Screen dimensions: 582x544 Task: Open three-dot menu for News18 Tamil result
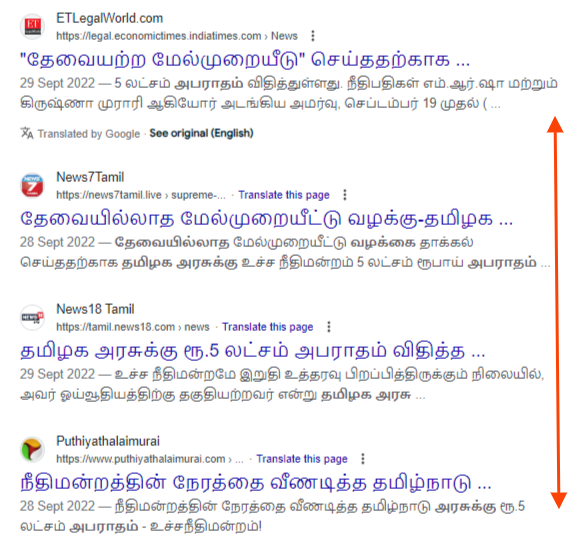(328, 327)
